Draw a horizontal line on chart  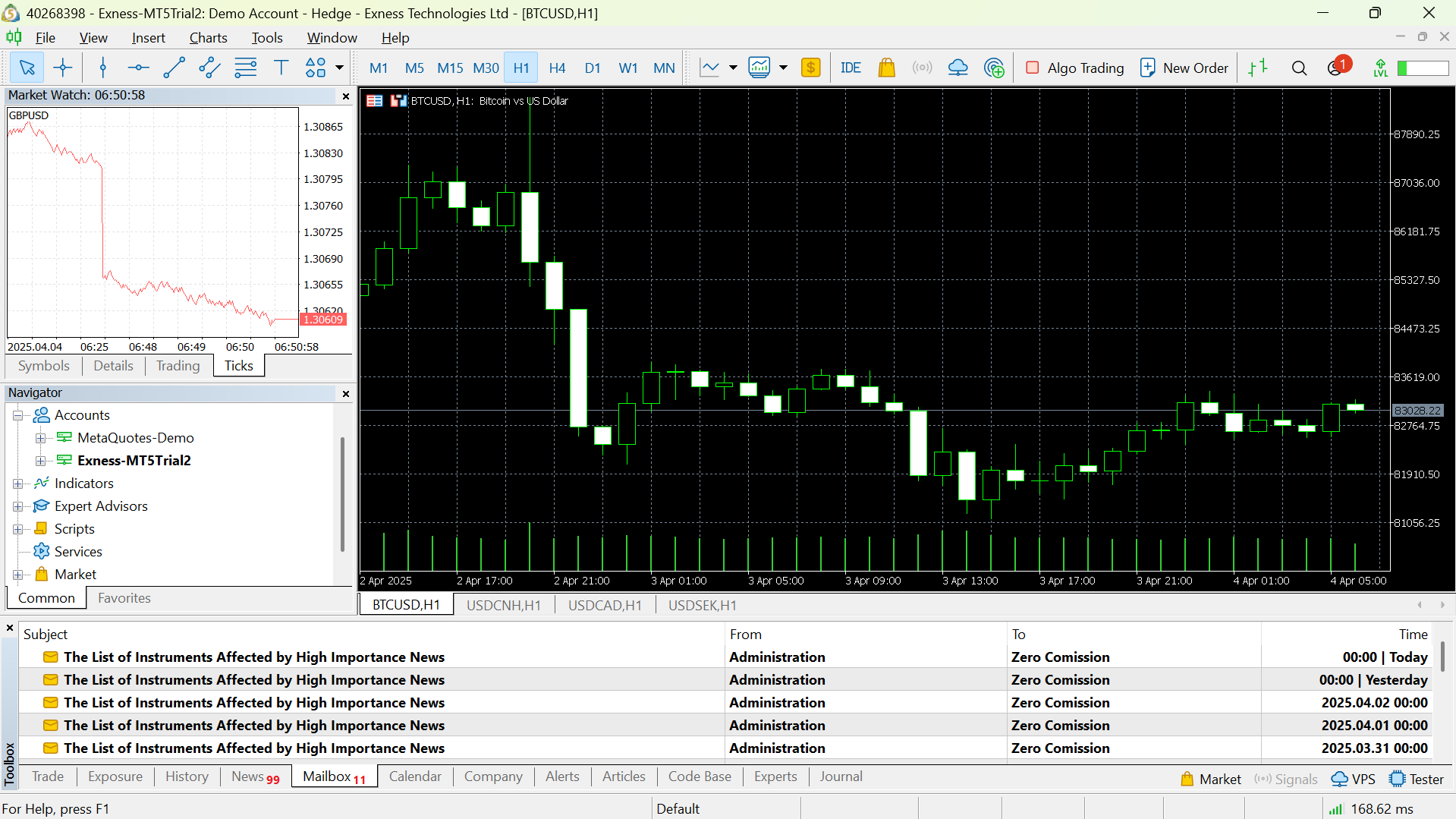pos(138,68)
